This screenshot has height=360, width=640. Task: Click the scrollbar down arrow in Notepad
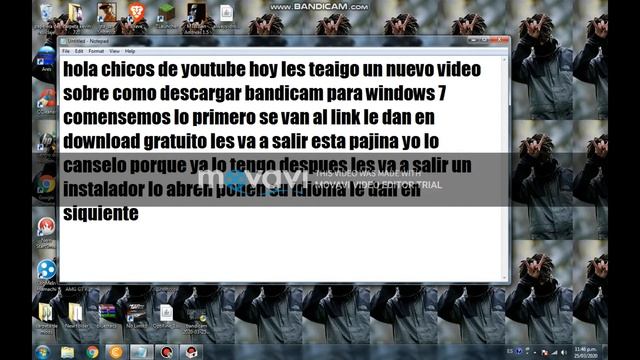click(505, 278)
